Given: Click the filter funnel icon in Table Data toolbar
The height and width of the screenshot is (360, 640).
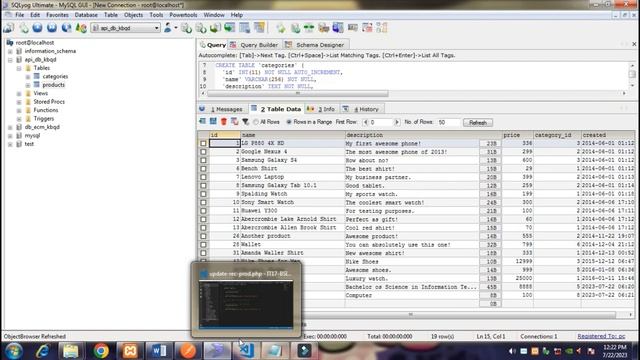Looking at the screenshot, I should point(245,122).
